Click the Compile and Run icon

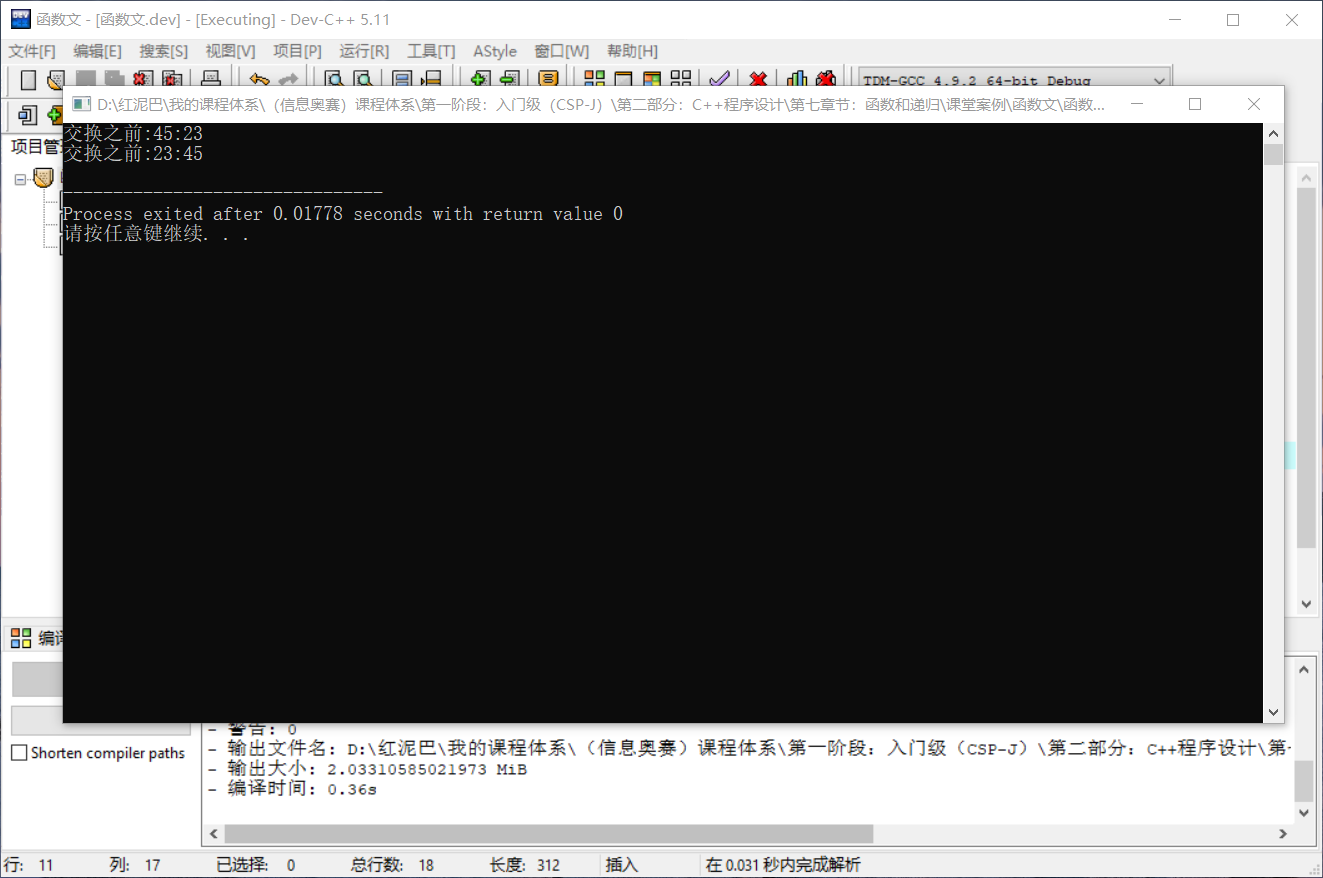coord(652,79)
